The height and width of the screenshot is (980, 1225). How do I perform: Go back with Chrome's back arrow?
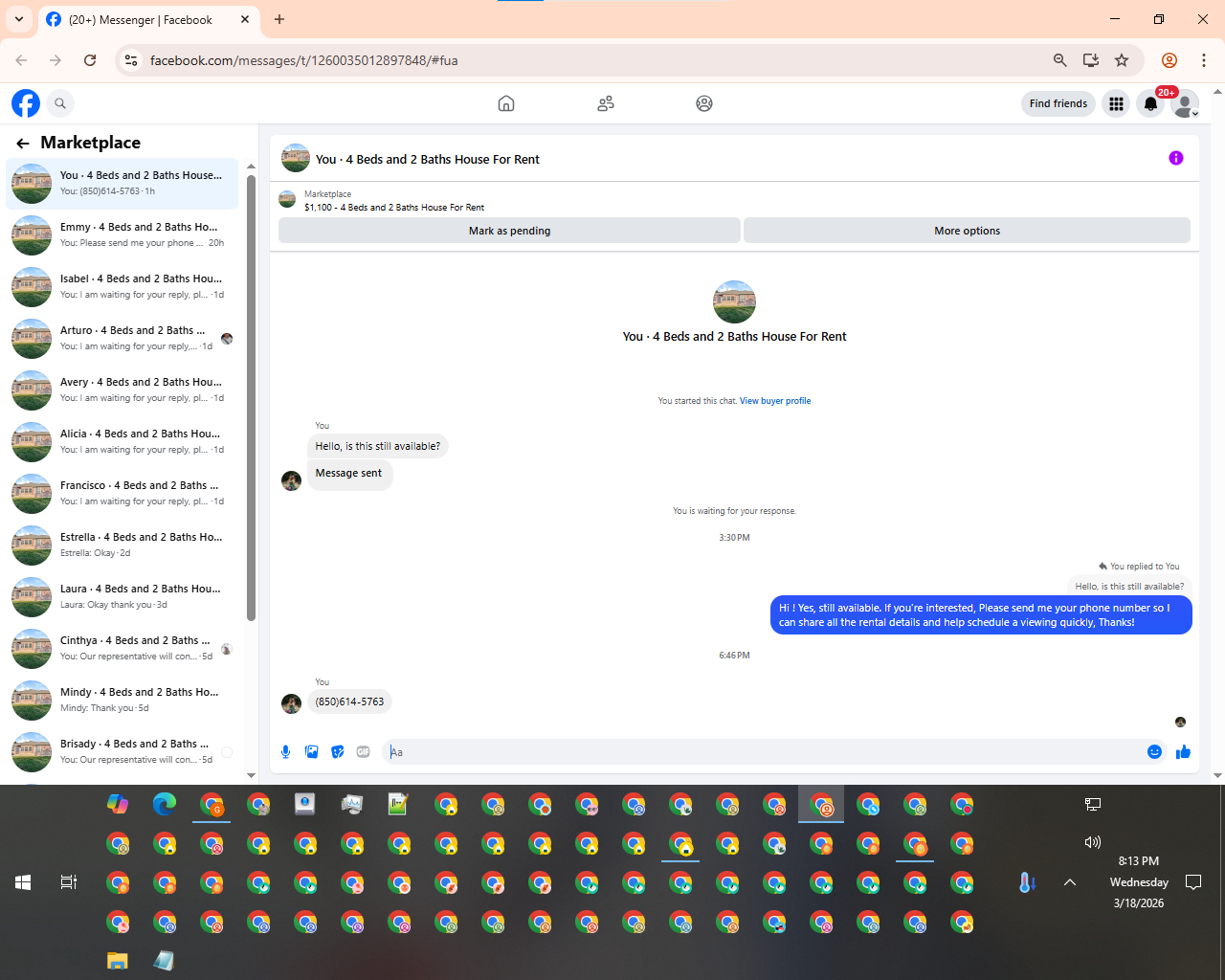pos(21,60)
